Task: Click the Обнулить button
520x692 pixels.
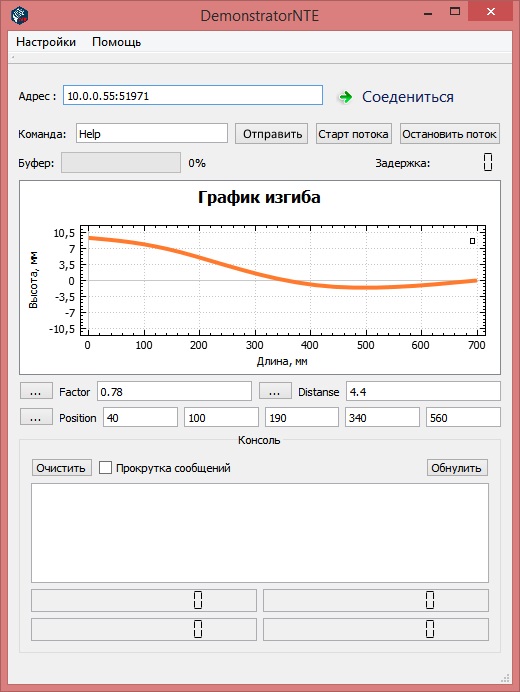Action: (457, 468)
